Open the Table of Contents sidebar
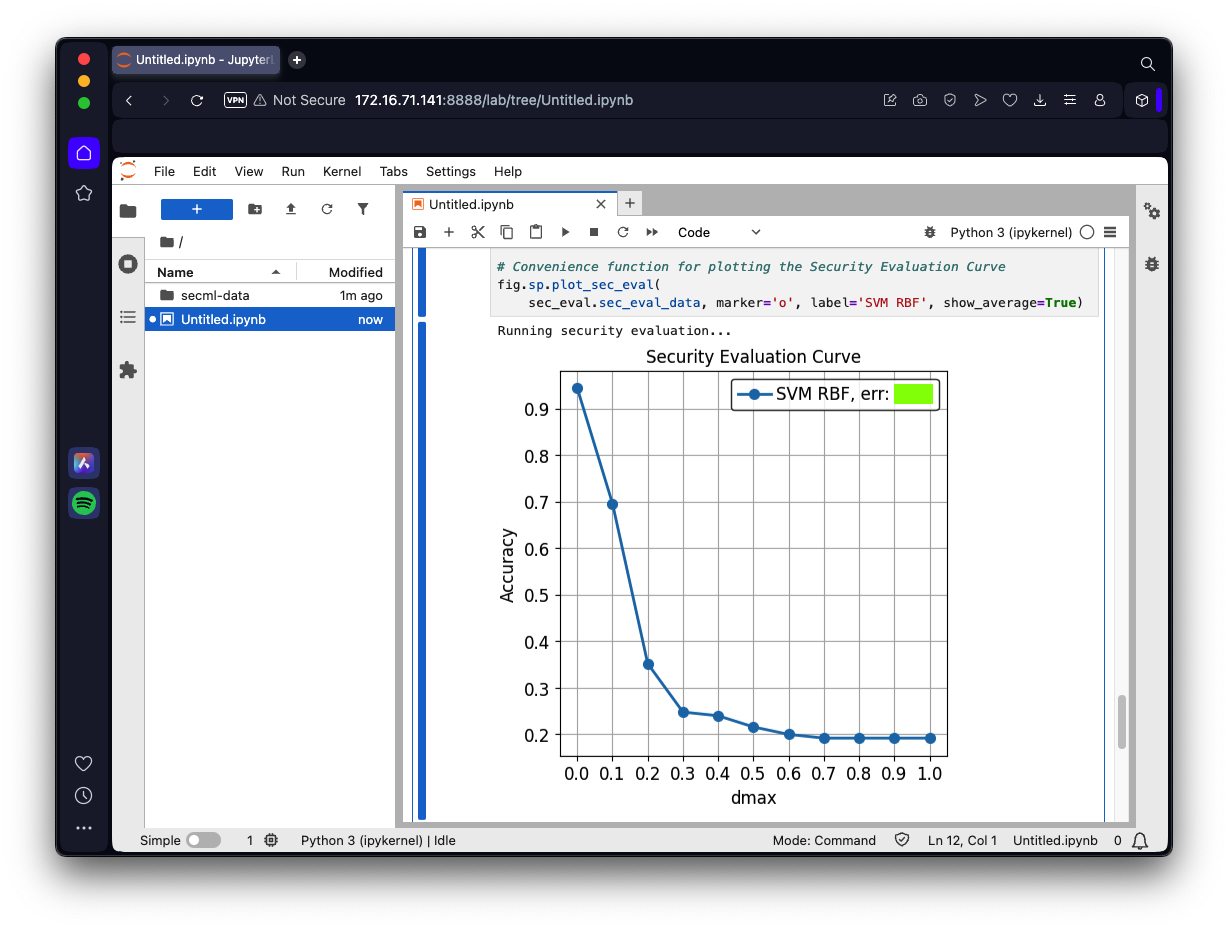Screen dimensions: 1228x930 (128, 317)
